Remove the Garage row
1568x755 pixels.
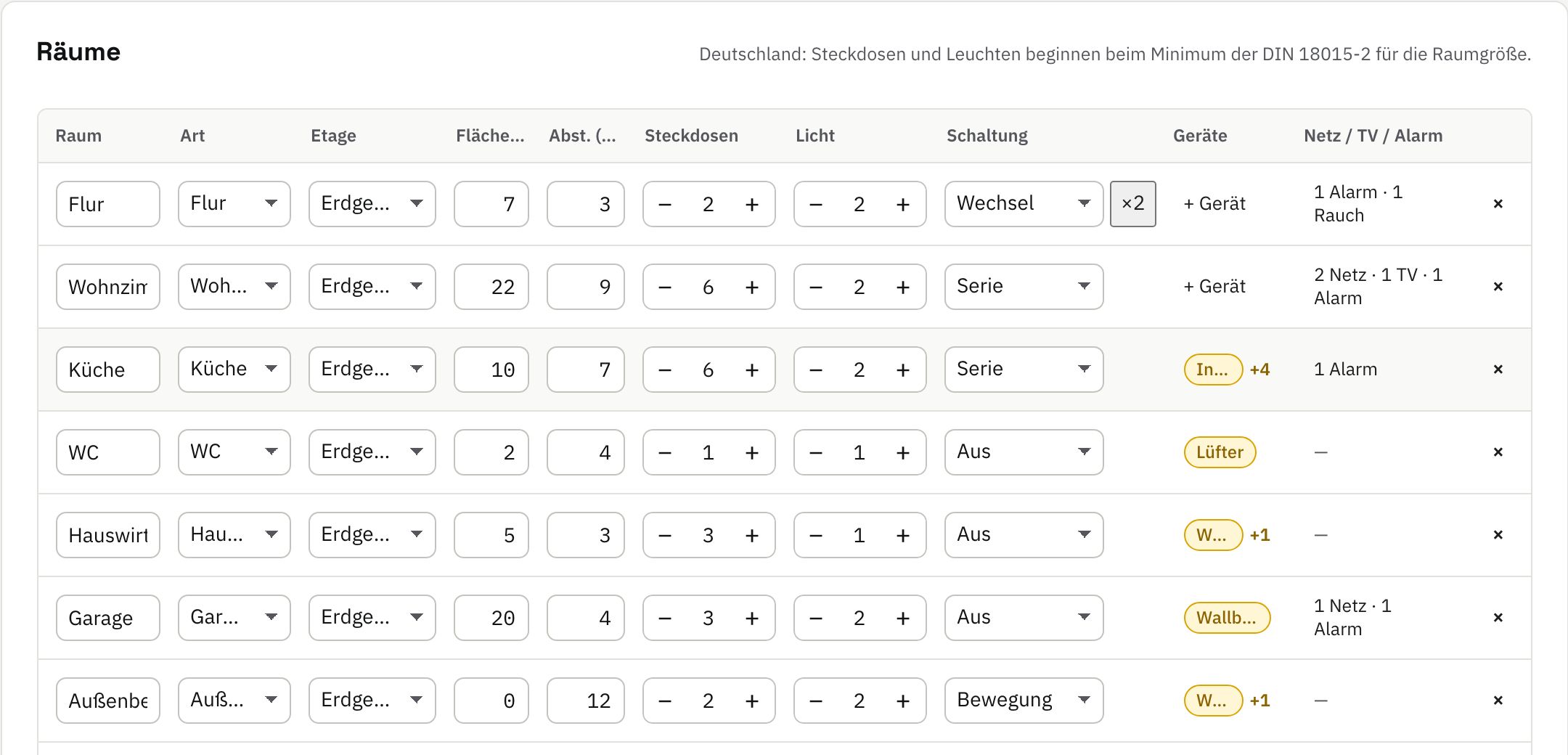pyautogui.click(x=1498, y=618)
